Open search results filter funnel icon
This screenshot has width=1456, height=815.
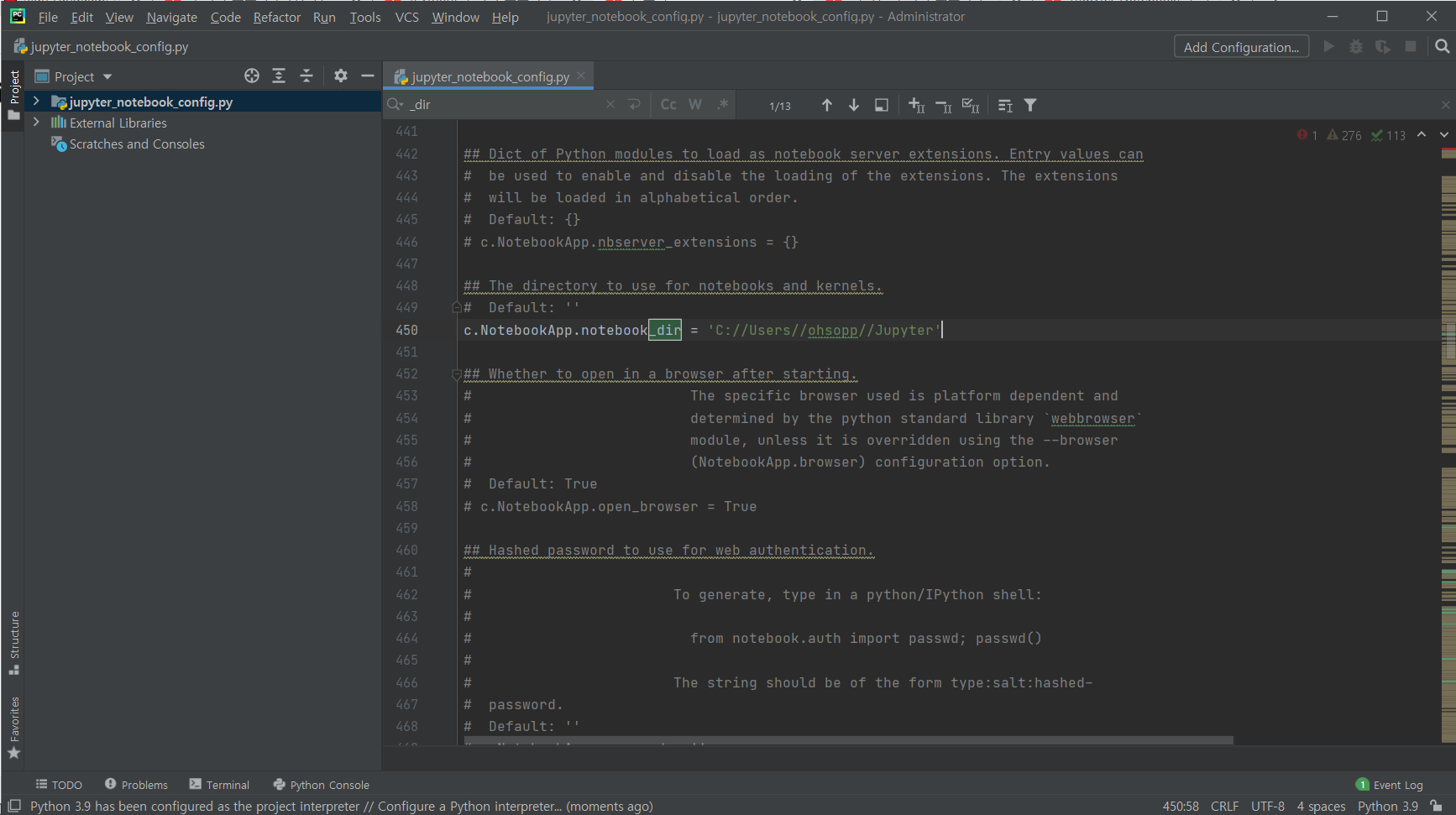pos(1030,105)
